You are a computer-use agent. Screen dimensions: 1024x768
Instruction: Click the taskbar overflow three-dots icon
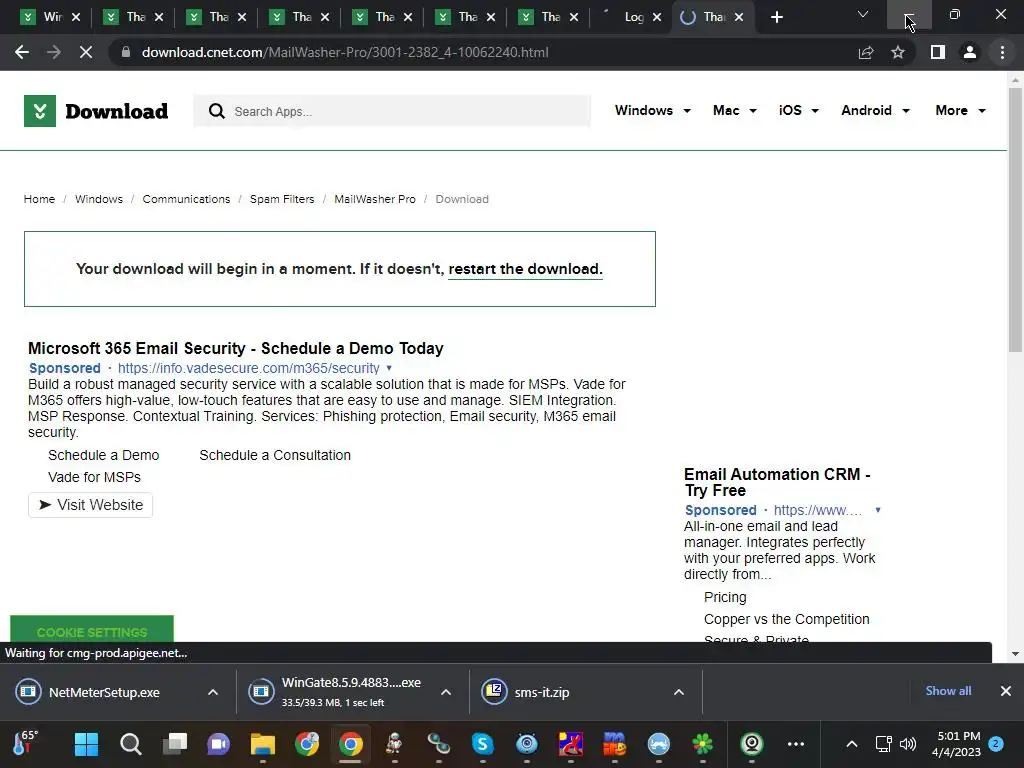click(795, 744)
